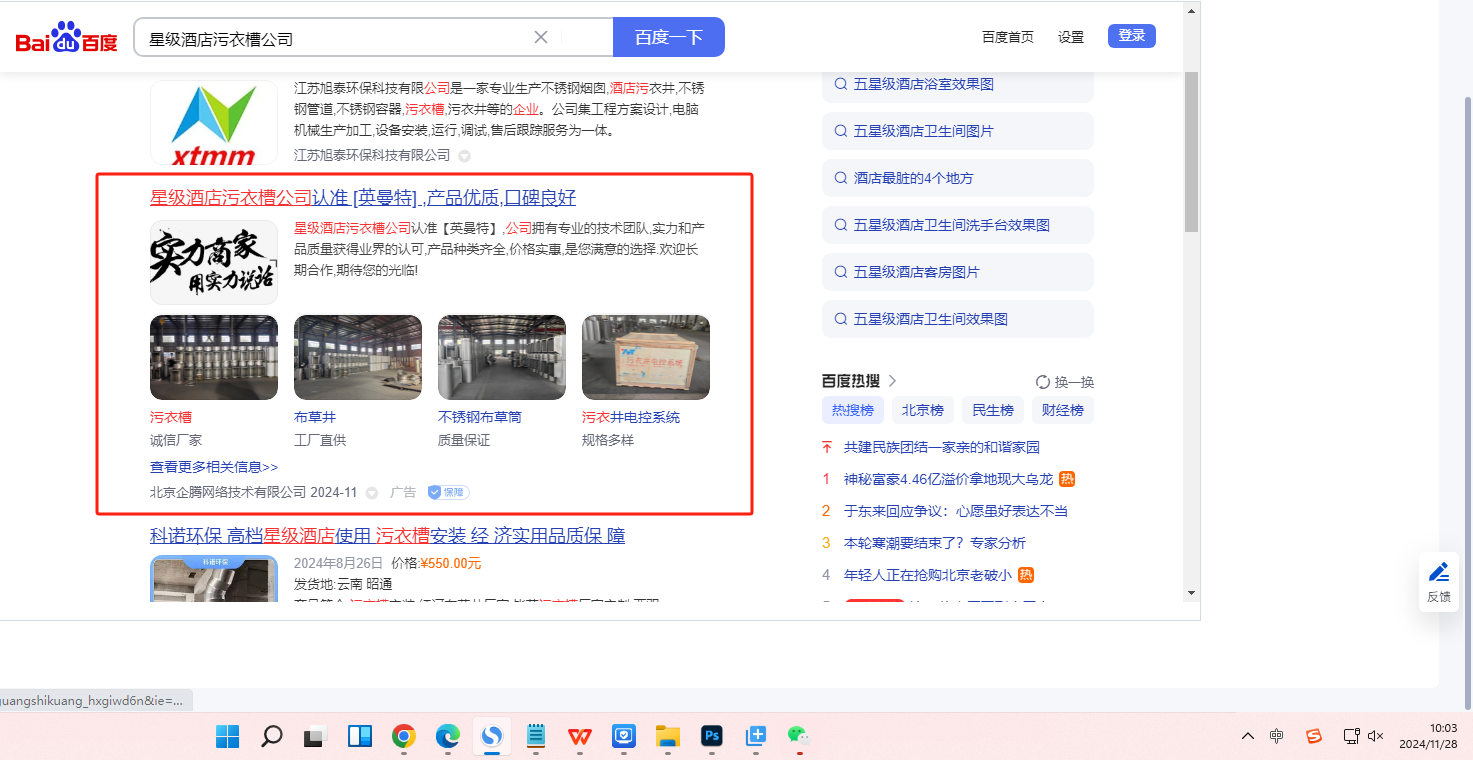Open the xtmm company logo thumbnail
The image size is (1473, 760).
(x=214, y=123)
